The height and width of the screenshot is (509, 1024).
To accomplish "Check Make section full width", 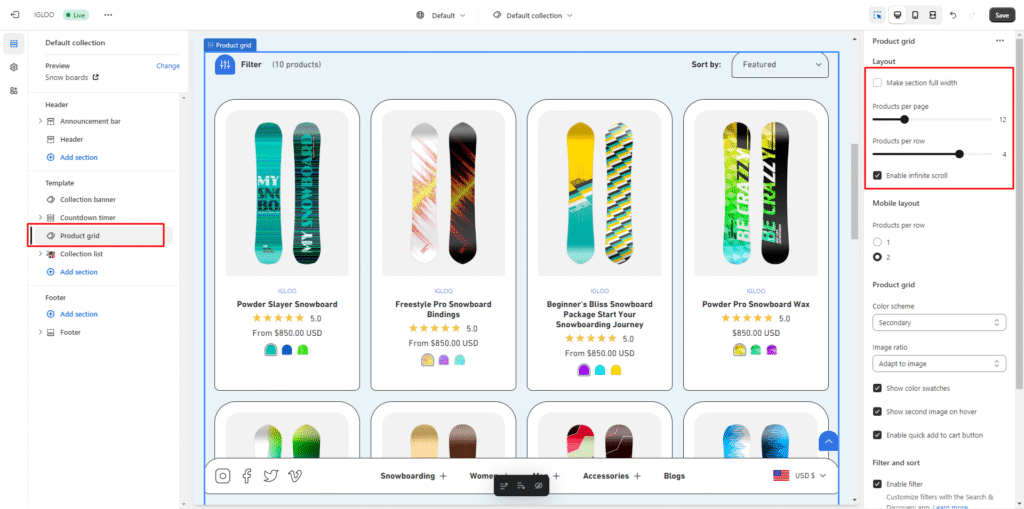I will pyautogui.click(x=878, y=83).
